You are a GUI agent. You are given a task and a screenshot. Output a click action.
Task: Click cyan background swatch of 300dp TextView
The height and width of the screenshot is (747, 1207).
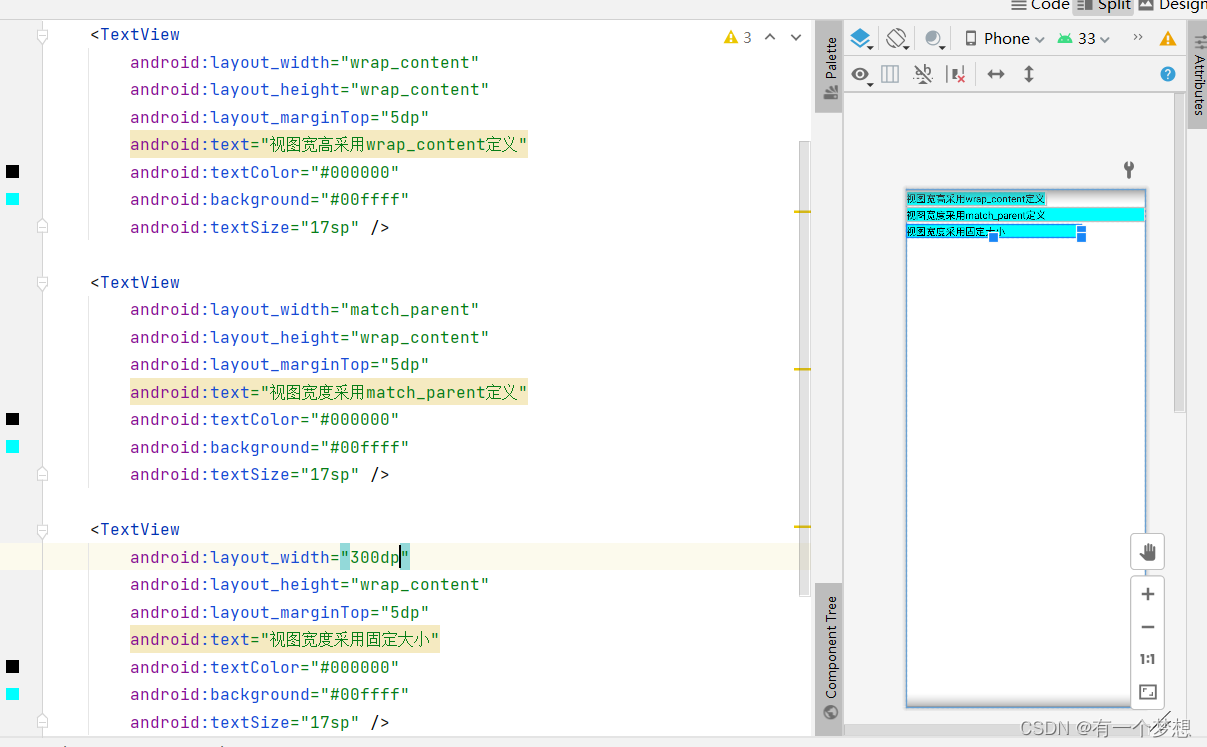pos(12,694)
